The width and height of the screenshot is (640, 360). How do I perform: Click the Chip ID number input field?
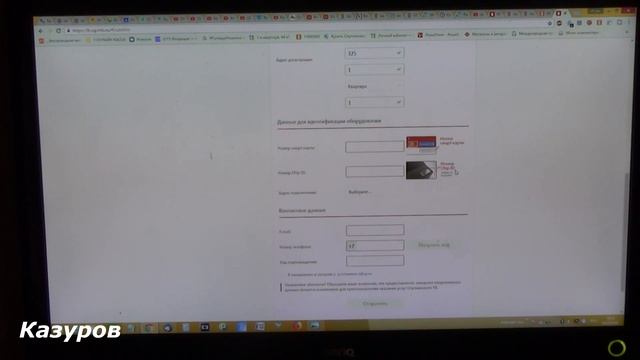tap(375, 171)
